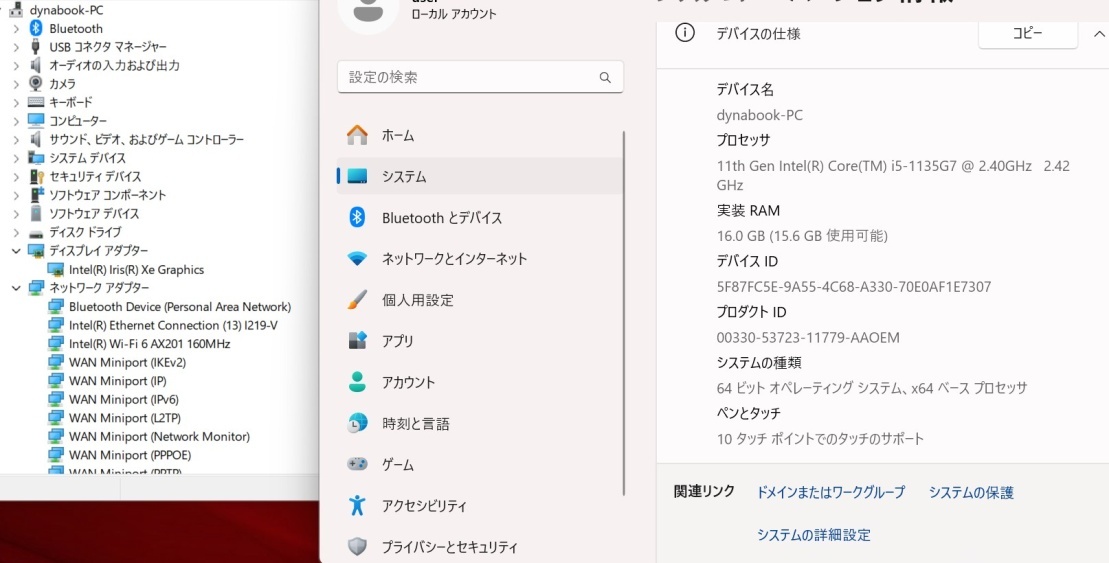Open システムの保護 link
Image resolution: width=1109 pixels, height=563 pixels.
coord(971,492)
